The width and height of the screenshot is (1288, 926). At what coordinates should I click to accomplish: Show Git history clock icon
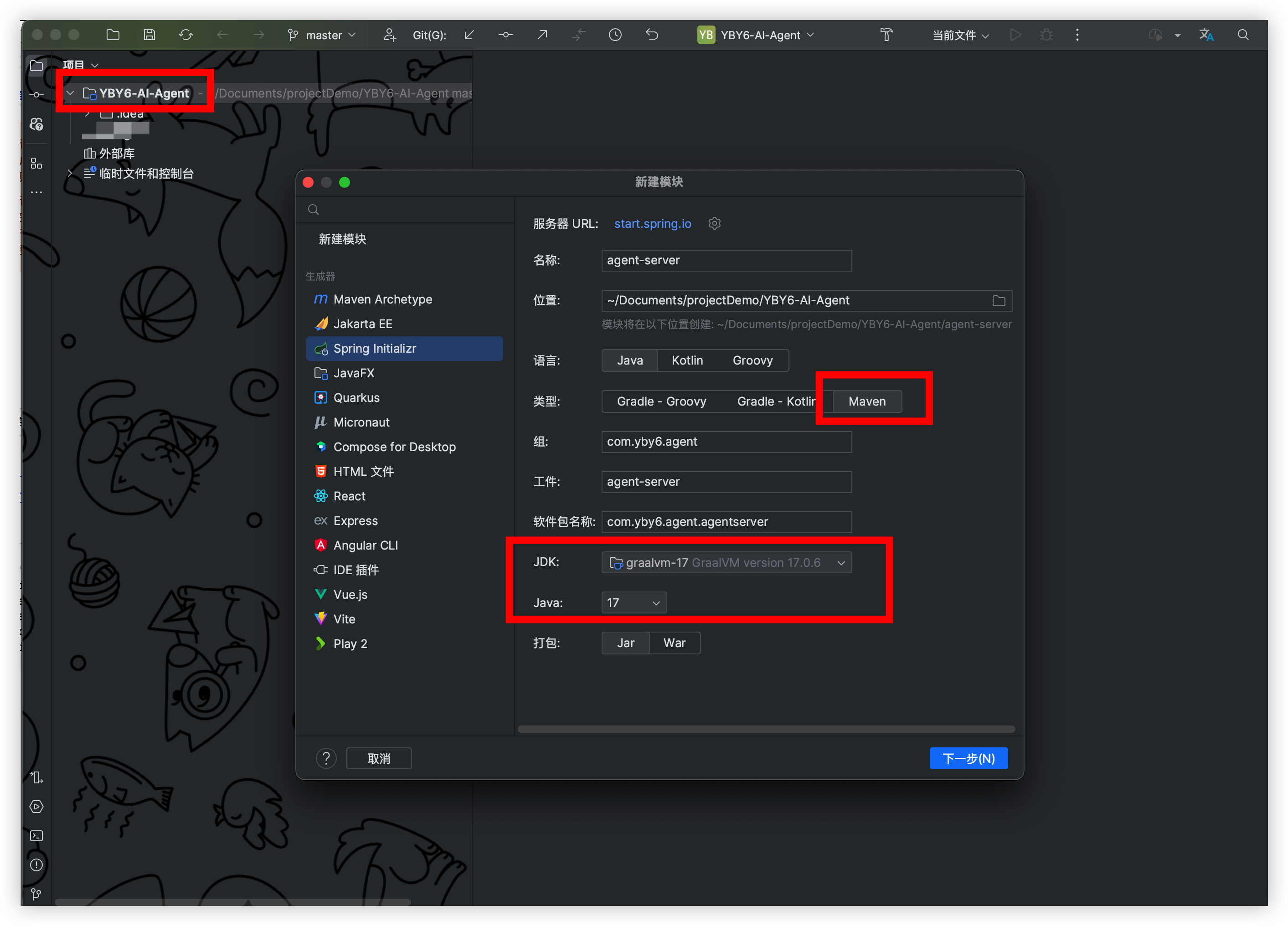coord(615,35)
